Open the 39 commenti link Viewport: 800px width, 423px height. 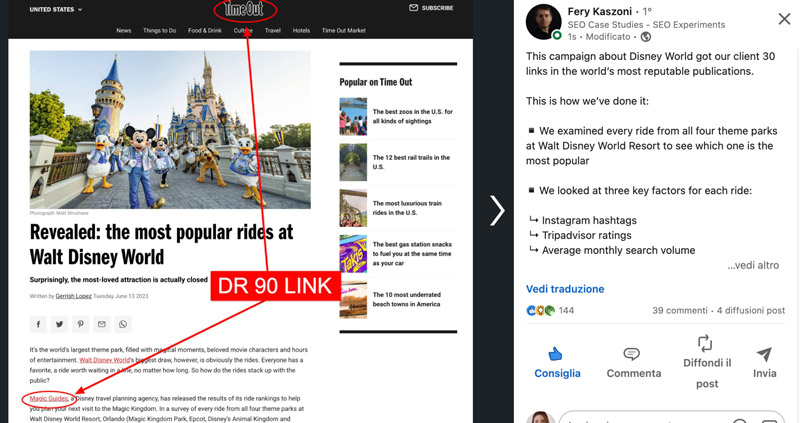coord(680,310)
